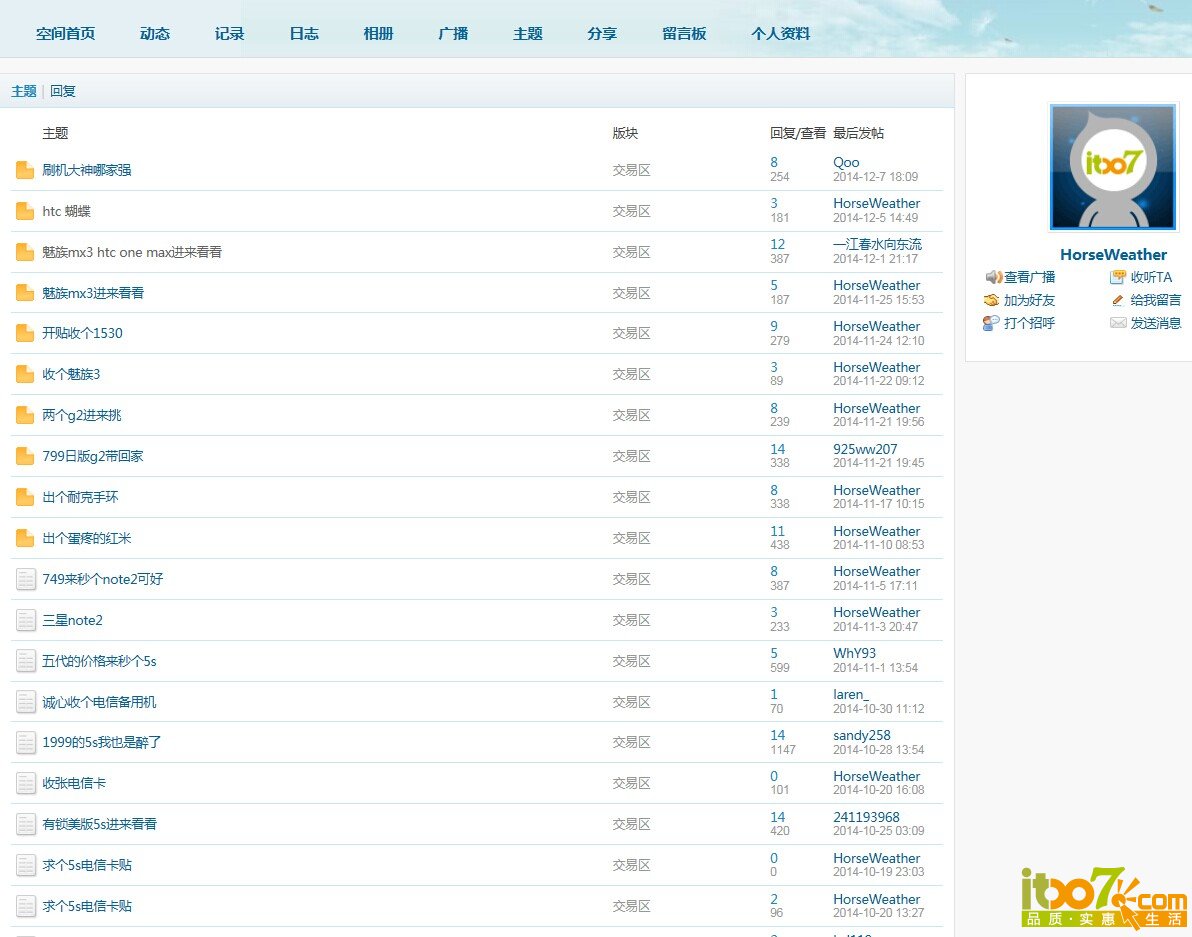Open last poster 一江春水向东流
This screenshot has height=937, width=1192.
click(x=877, y=245)
